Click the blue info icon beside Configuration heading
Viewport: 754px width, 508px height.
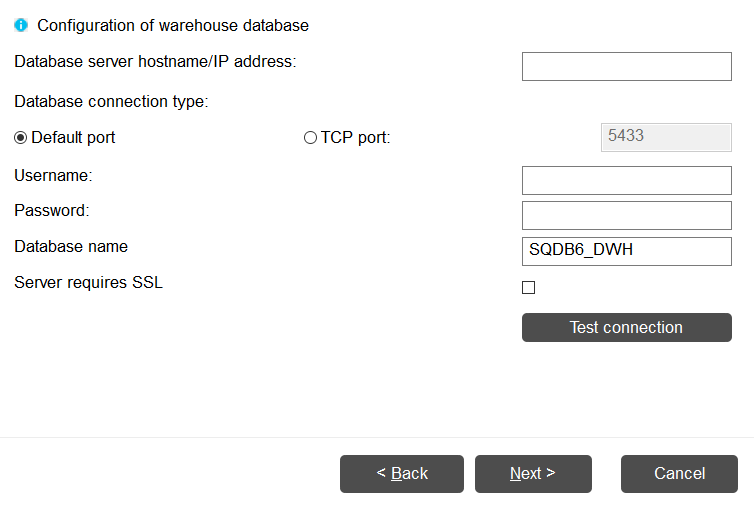click(x=21, y=25)
